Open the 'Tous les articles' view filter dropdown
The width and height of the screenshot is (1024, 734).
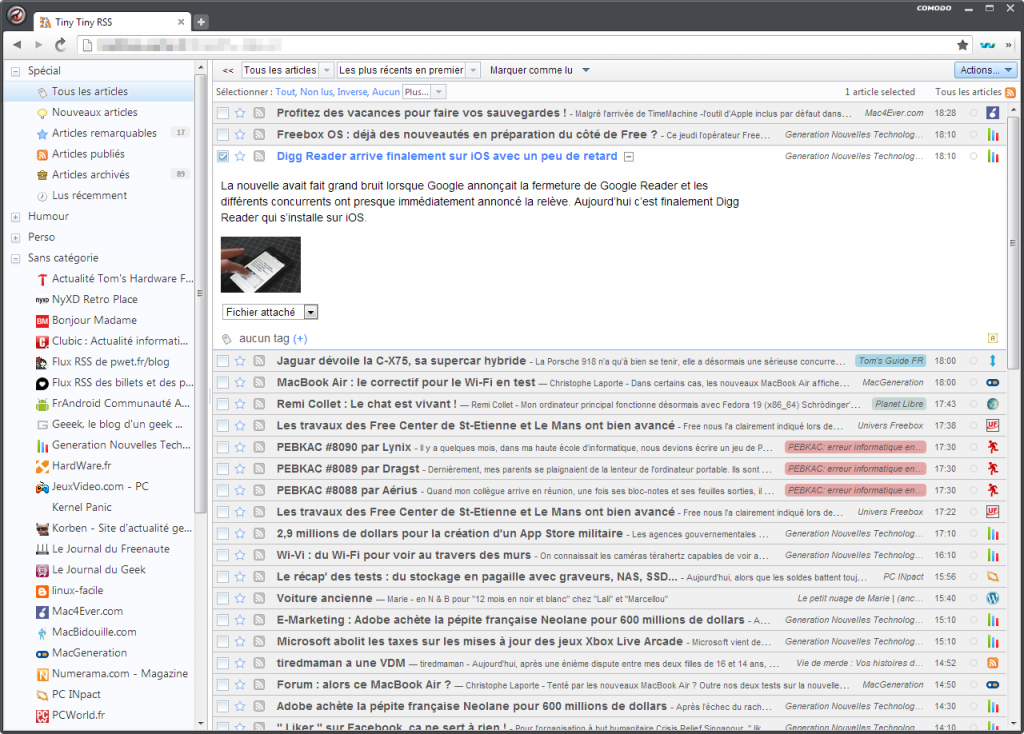click(287, 70)
